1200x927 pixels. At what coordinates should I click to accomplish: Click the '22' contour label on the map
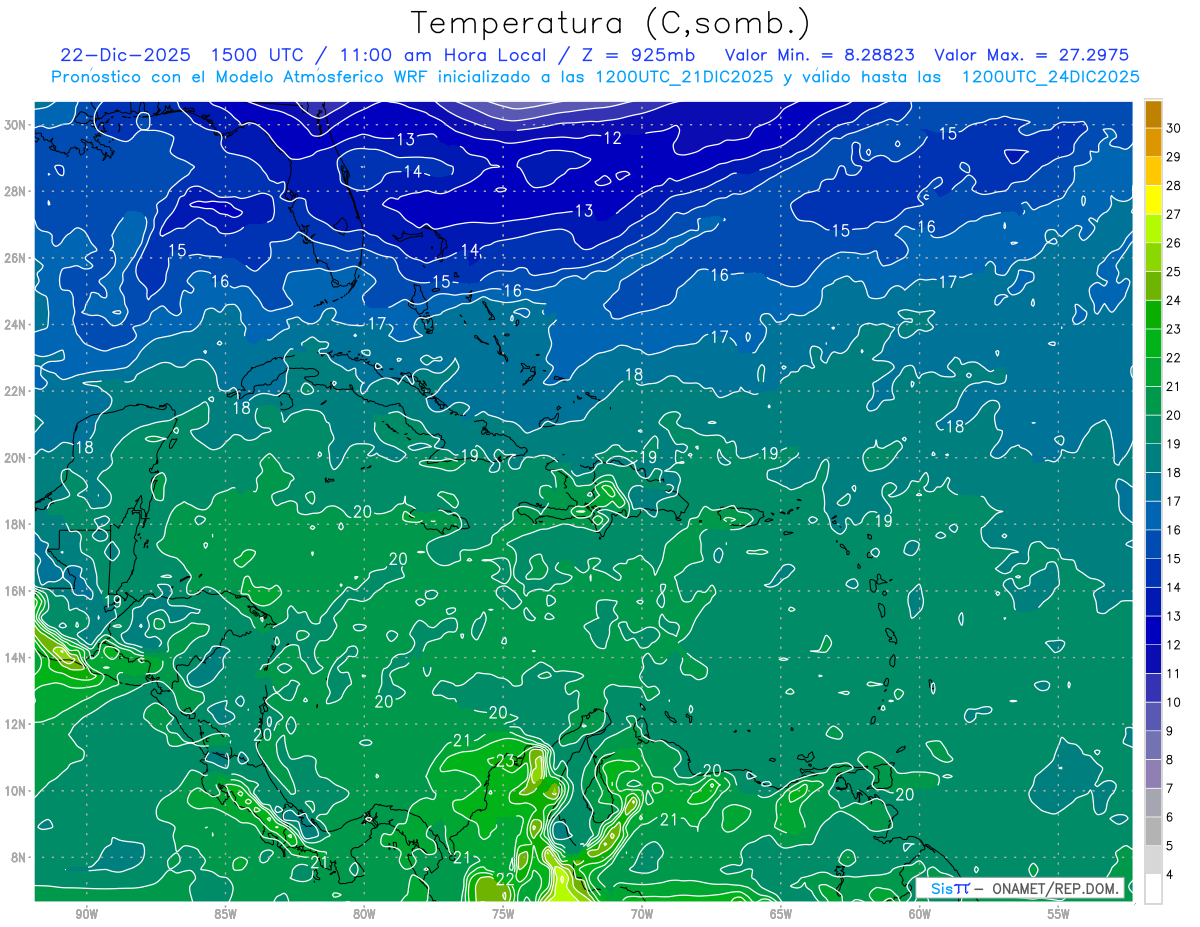coord(505,878)
